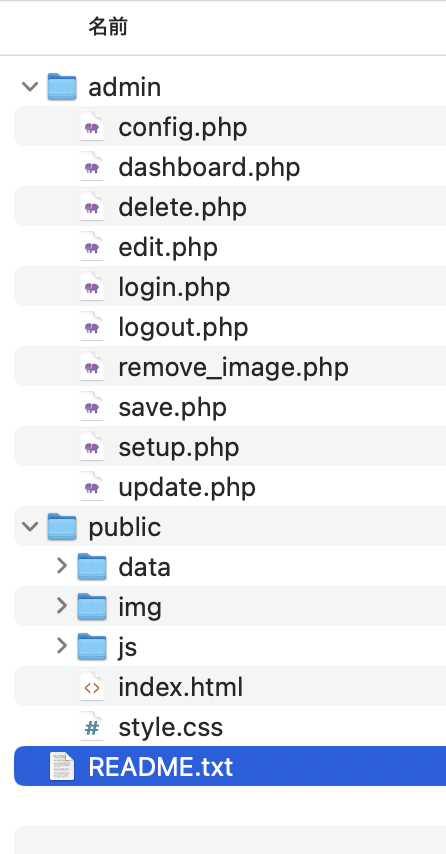The width and height of the screenshot is (446, 854).
Task: Click the admin folder icon
Action: (x=62, y=87)
